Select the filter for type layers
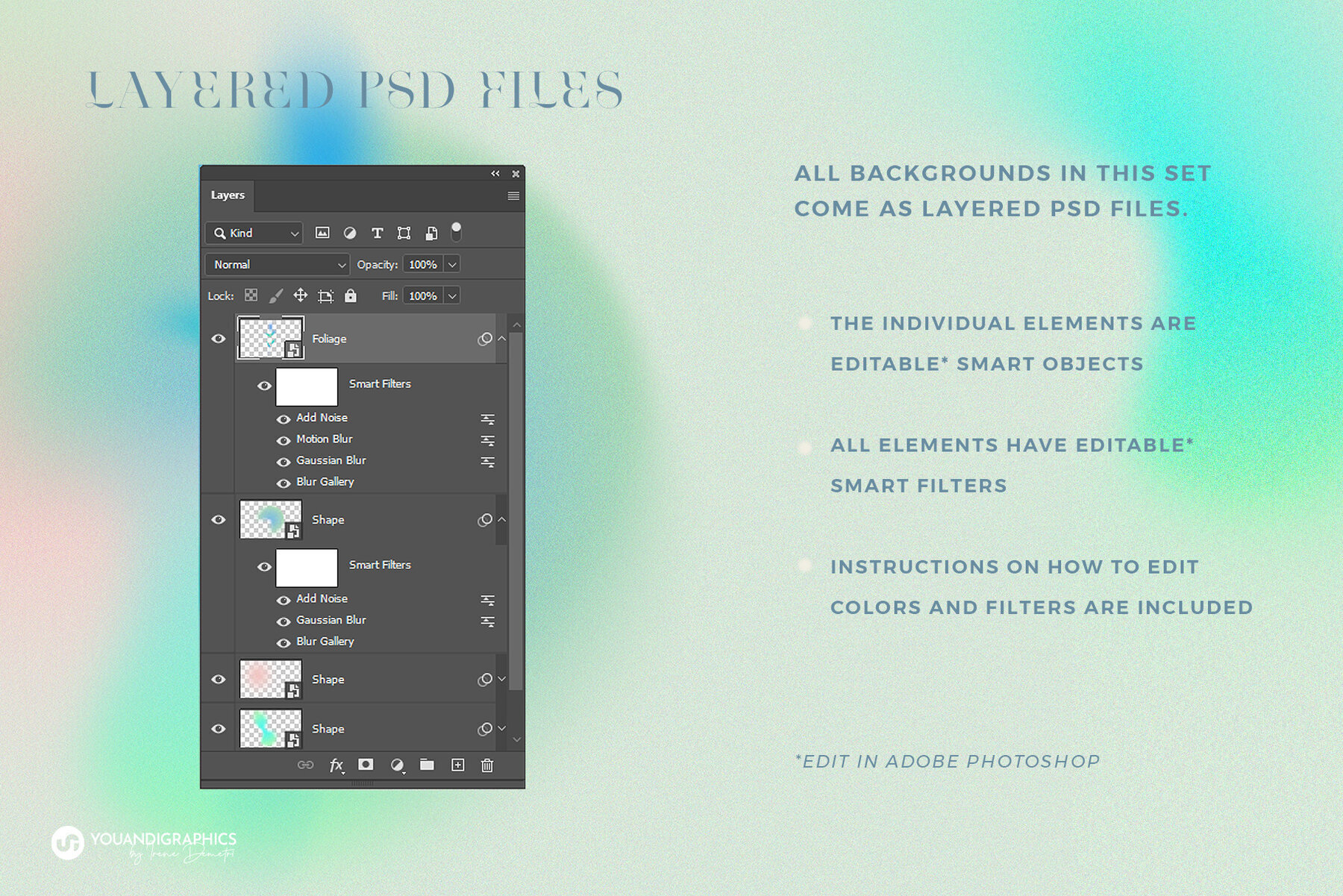This screenshot has height=896, width=1343. 378,233
